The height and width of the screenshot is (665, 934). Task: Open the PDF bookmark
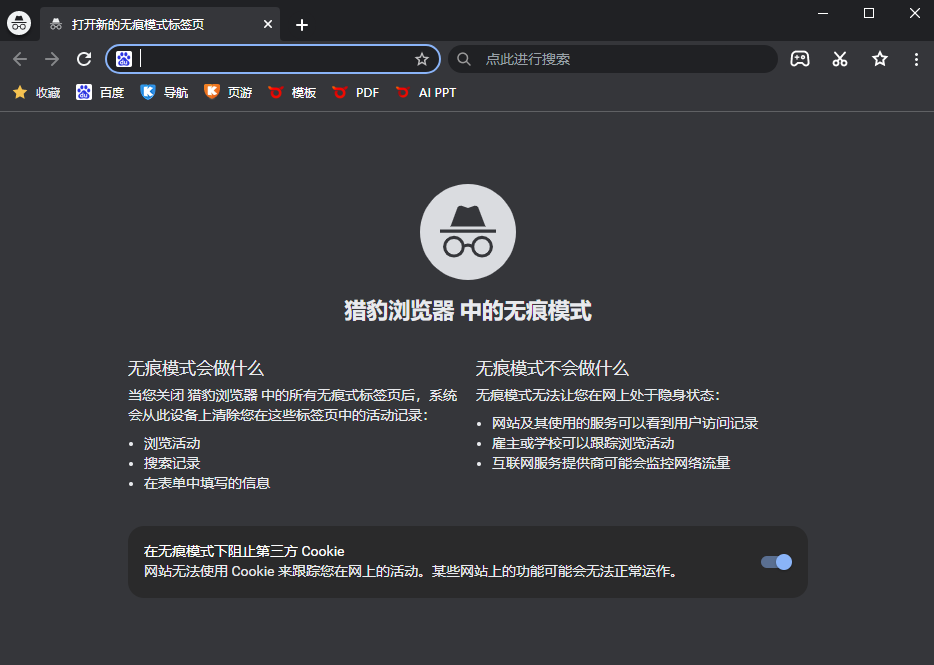[356, 92]
